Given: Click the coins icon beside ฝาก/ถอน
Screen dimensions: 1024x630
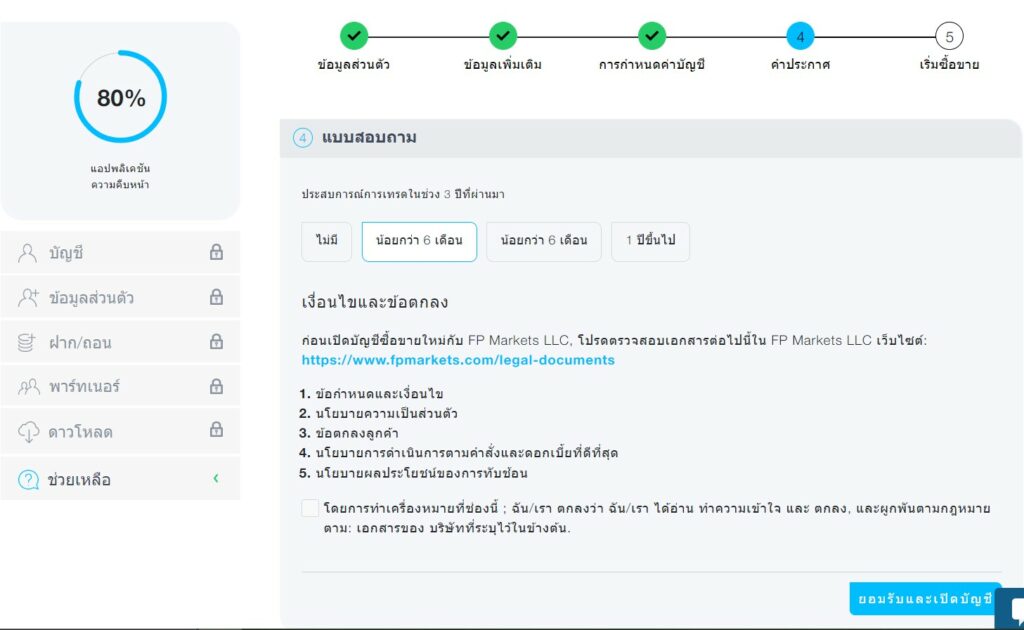Looking at the screenshot, I should pyautogui.click(x=28, y=343).
